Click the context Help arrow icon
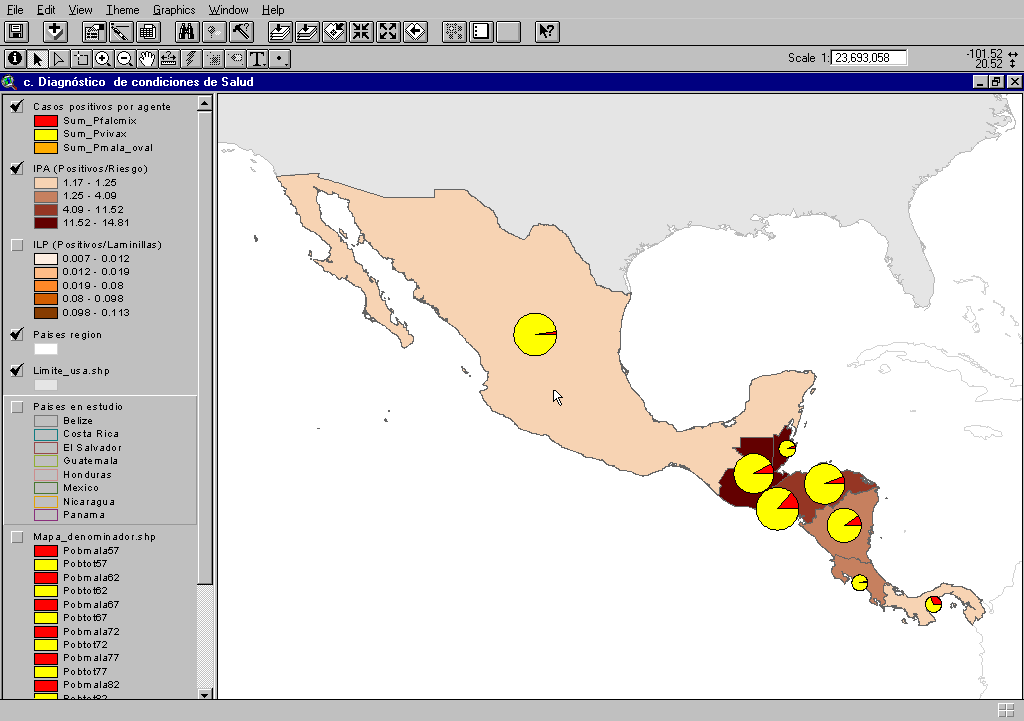 coord(546,31)
